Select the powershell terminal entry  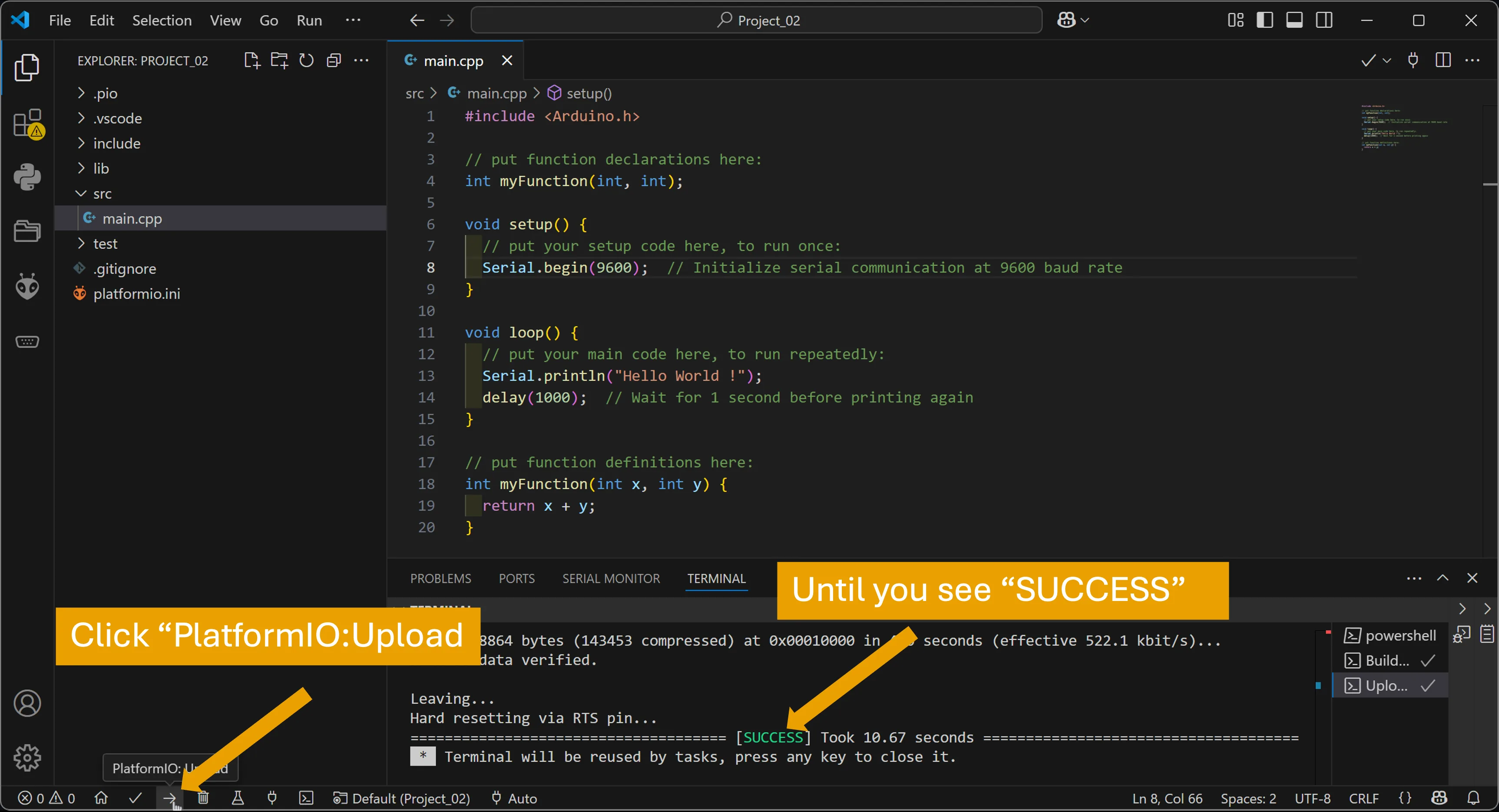(x=1390, y=635)
